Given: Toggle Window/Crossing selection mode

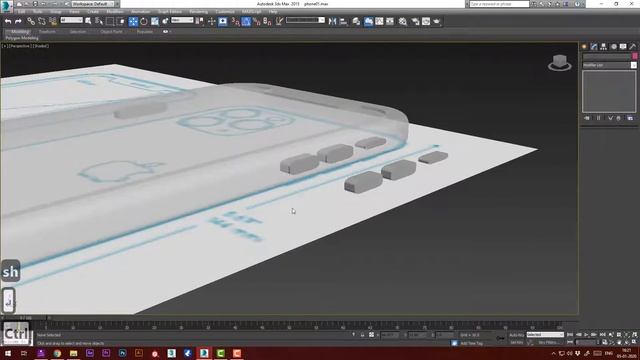Looking at the screenshot, I should pos(121,21).
